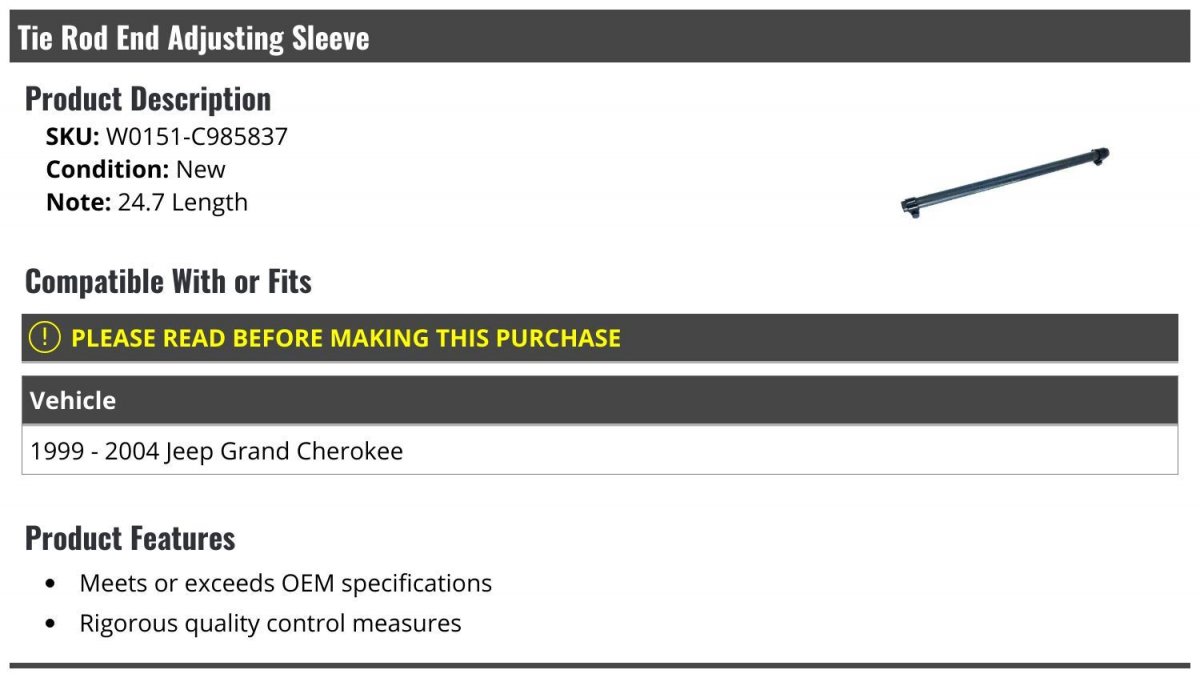Click the bold Note label
This screenshot has height=678, width=1200.
[x=78, y=202]
